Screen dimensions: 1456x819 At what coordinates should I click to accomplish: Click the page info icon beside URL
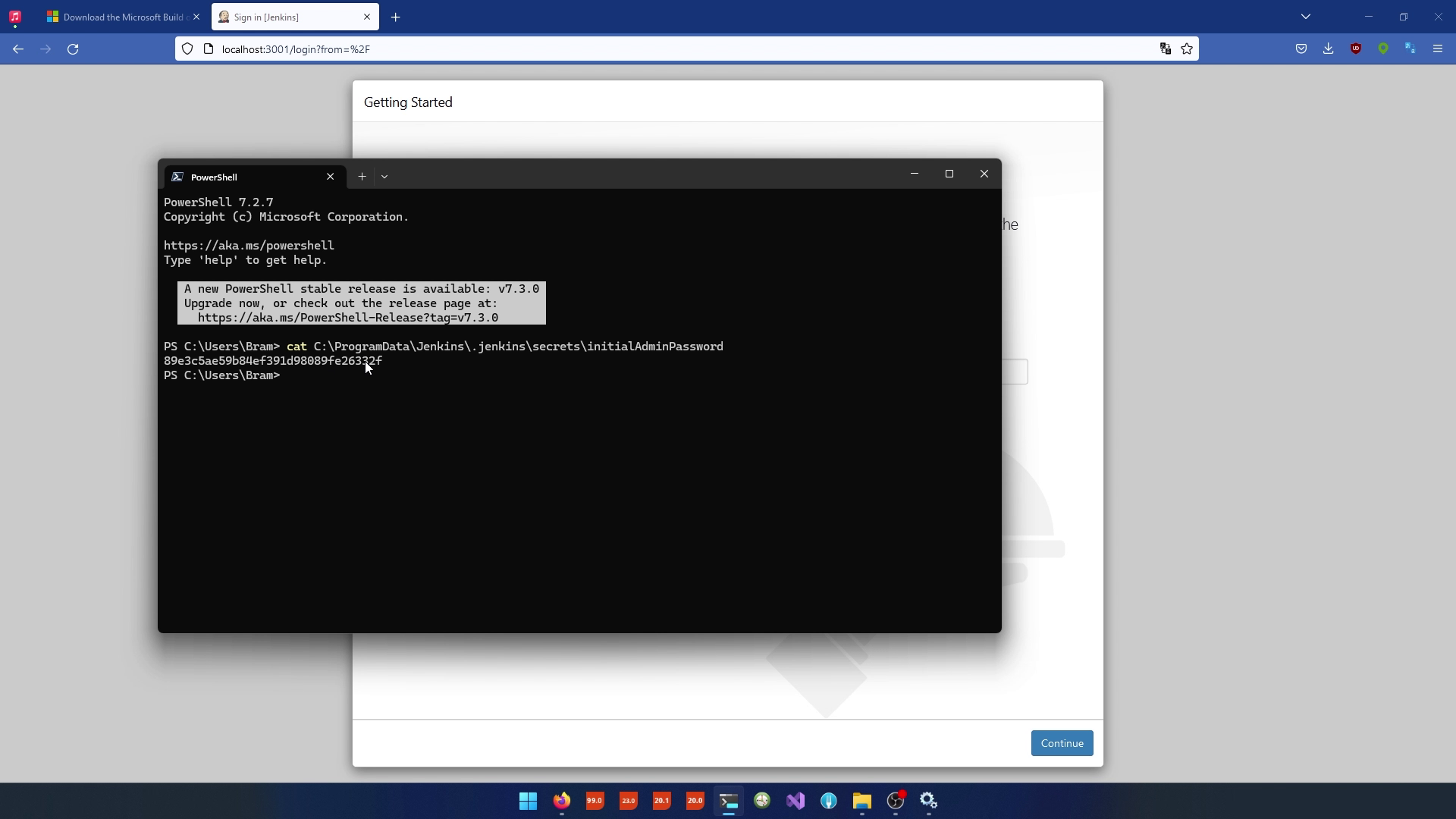(x=209, y=49)
